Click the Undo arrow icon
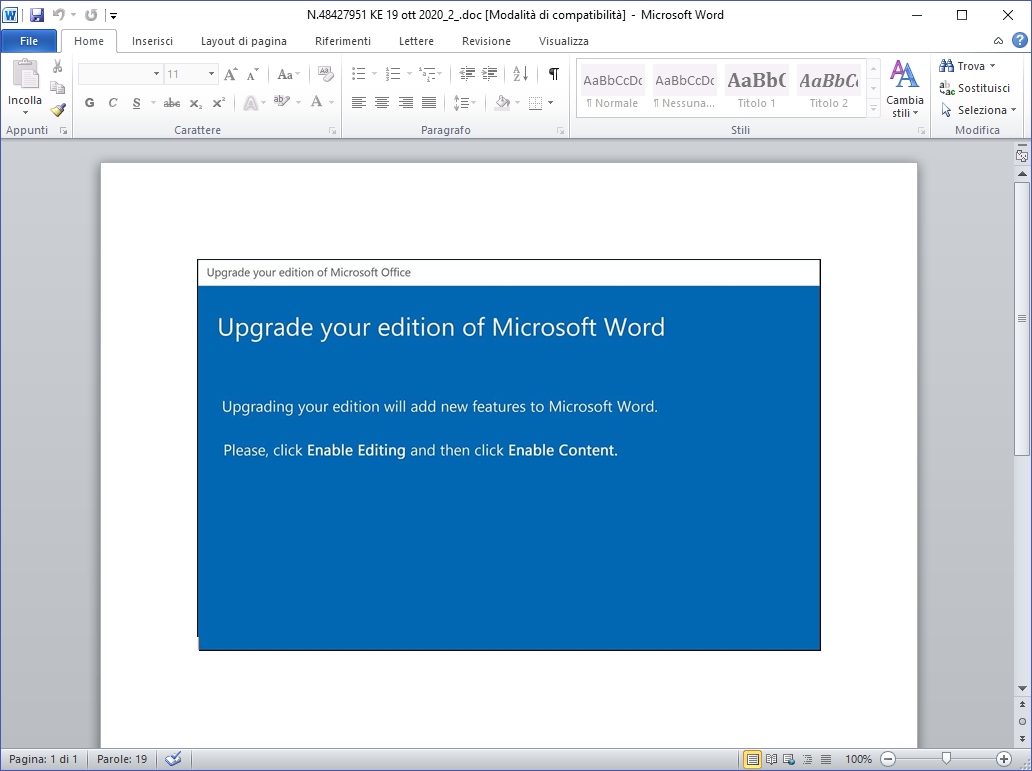1032x771 pixels. pos(59,14)
